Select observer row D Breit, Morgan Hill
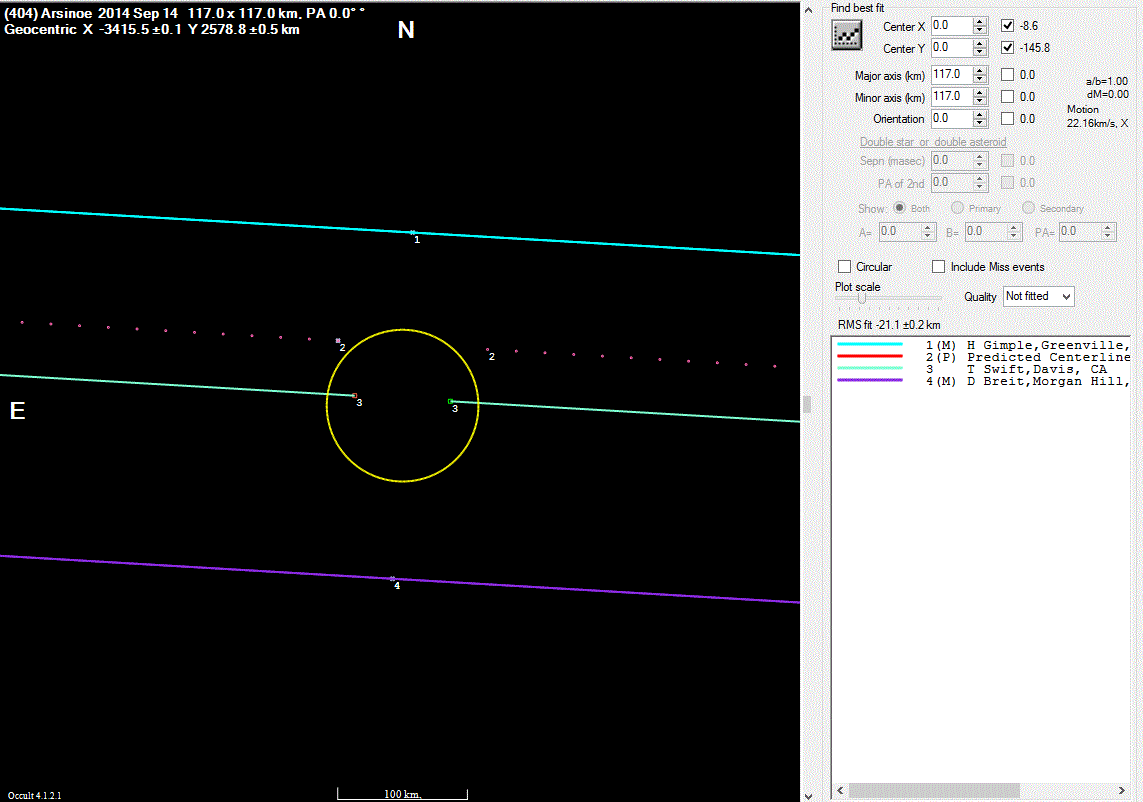Viewport: 1143px width, 802px height. [981, 381]
